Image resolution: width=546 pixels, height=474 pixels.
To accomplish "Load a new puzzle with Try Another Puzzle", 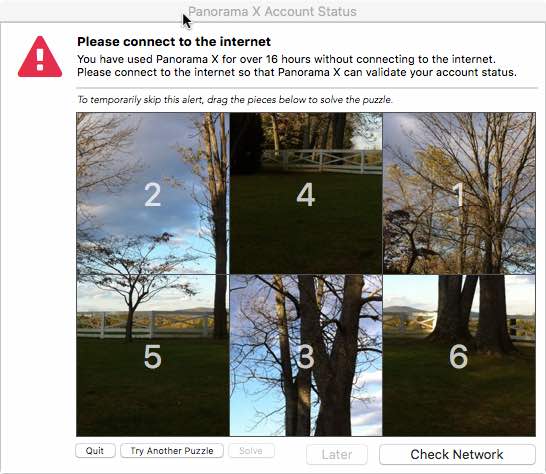I will click(x=172, y=451).
